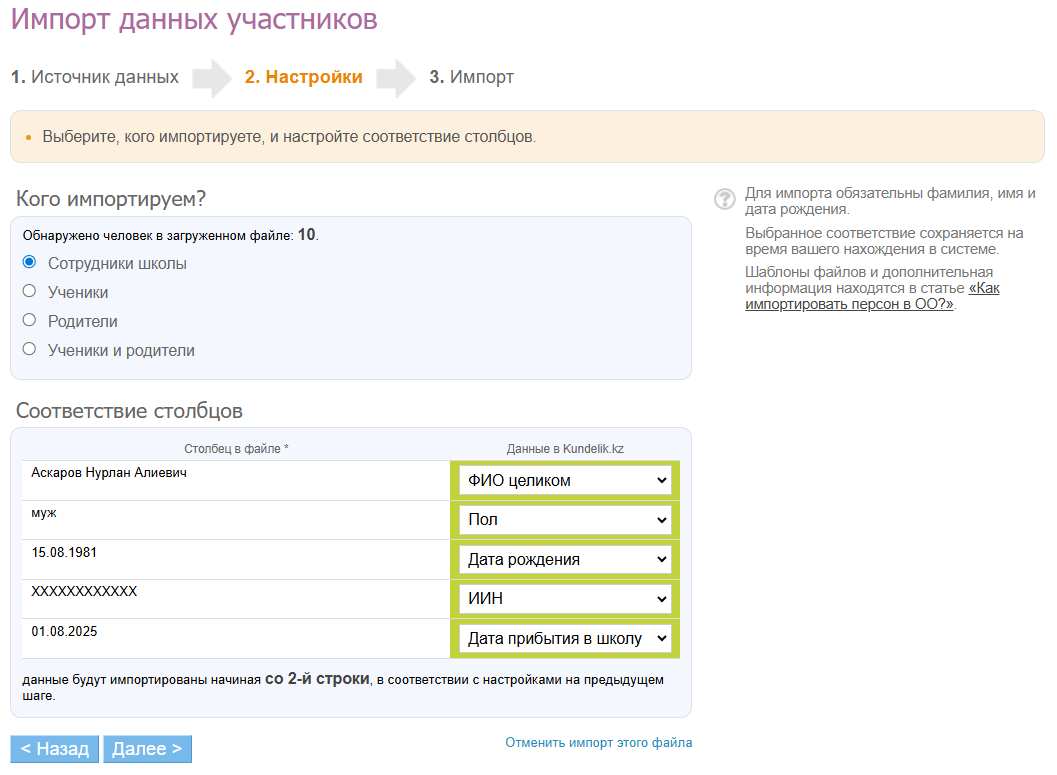Expand the ИИН mapping dropdown
Screen dimensions: 1057x775
565,599
